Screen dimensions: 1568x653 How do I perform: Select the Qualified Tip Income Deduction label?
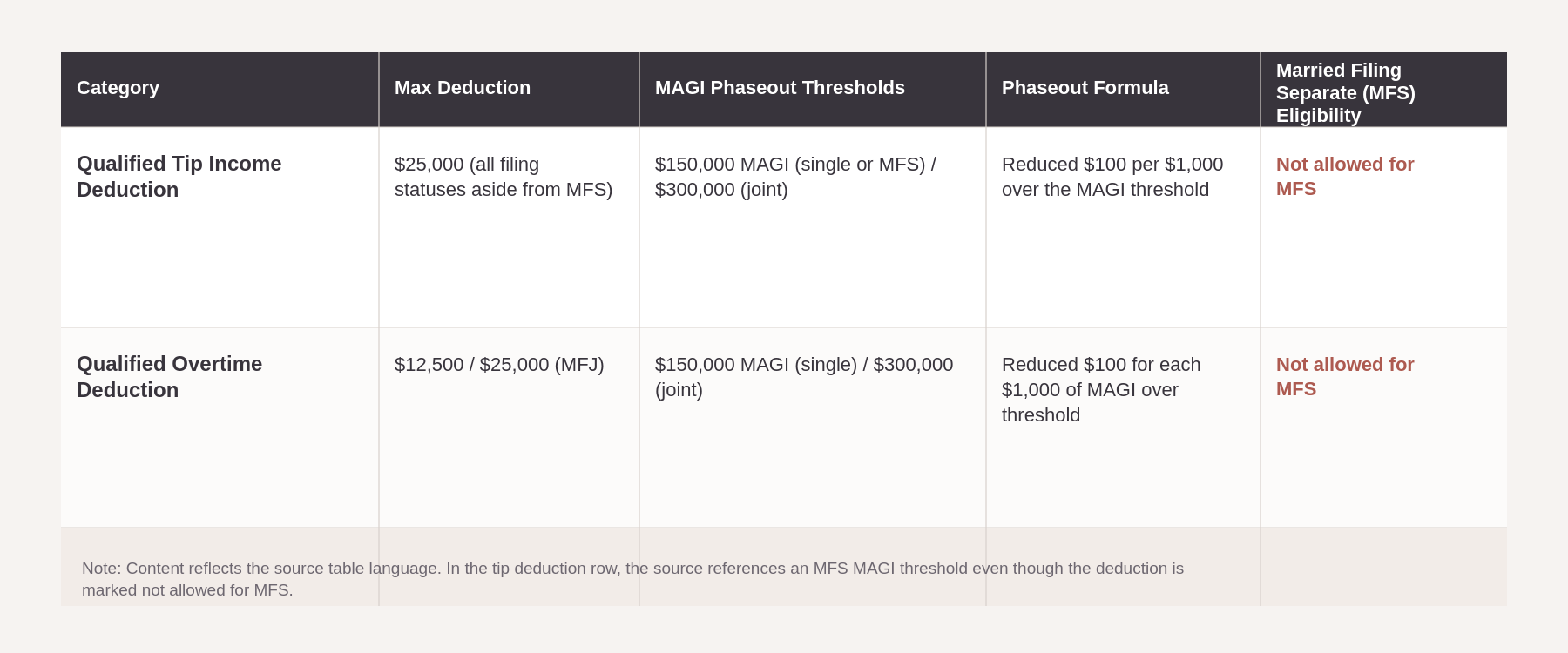tap(179, 177)
